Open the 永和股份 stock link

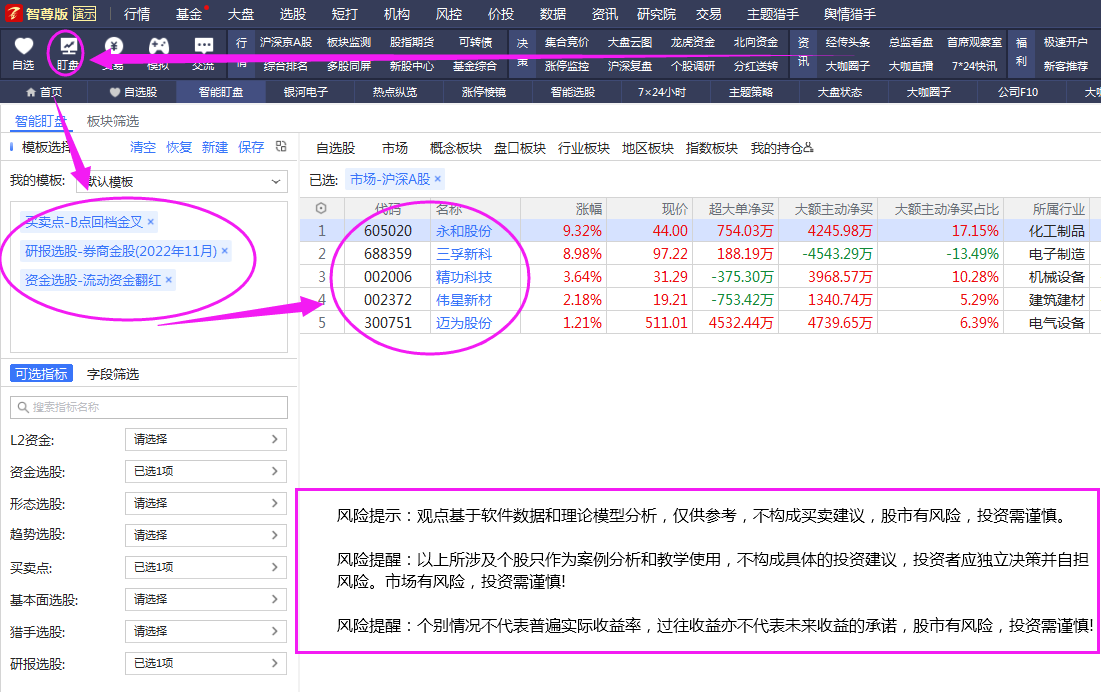pos(463,231)
